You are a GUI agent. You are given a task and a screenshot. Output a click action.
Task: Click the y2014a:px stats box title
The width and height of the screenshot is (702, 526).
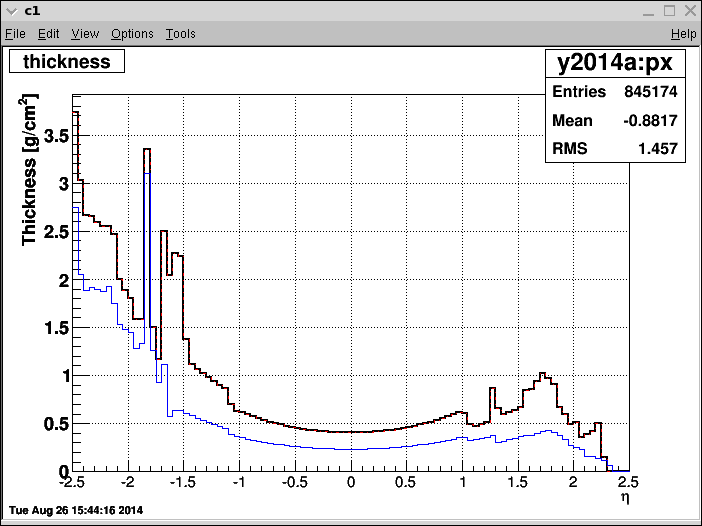(x=615, y=63)
